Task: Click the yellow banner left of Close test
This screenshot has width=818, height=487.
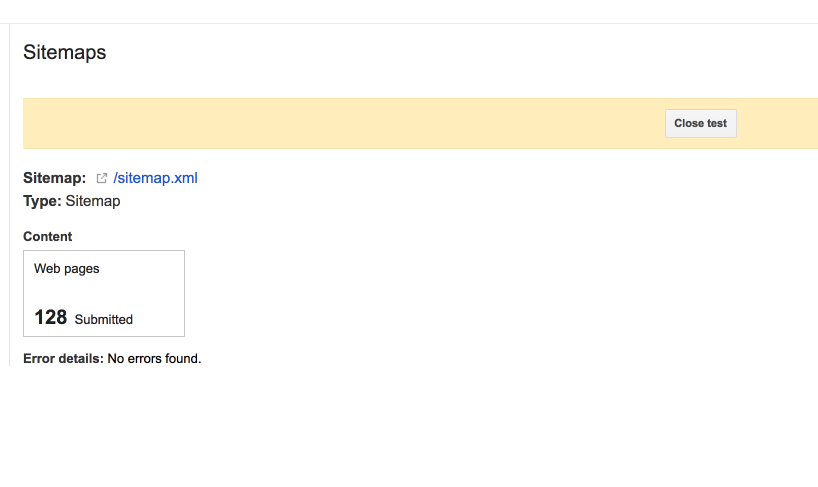Action: click(344, 124)
